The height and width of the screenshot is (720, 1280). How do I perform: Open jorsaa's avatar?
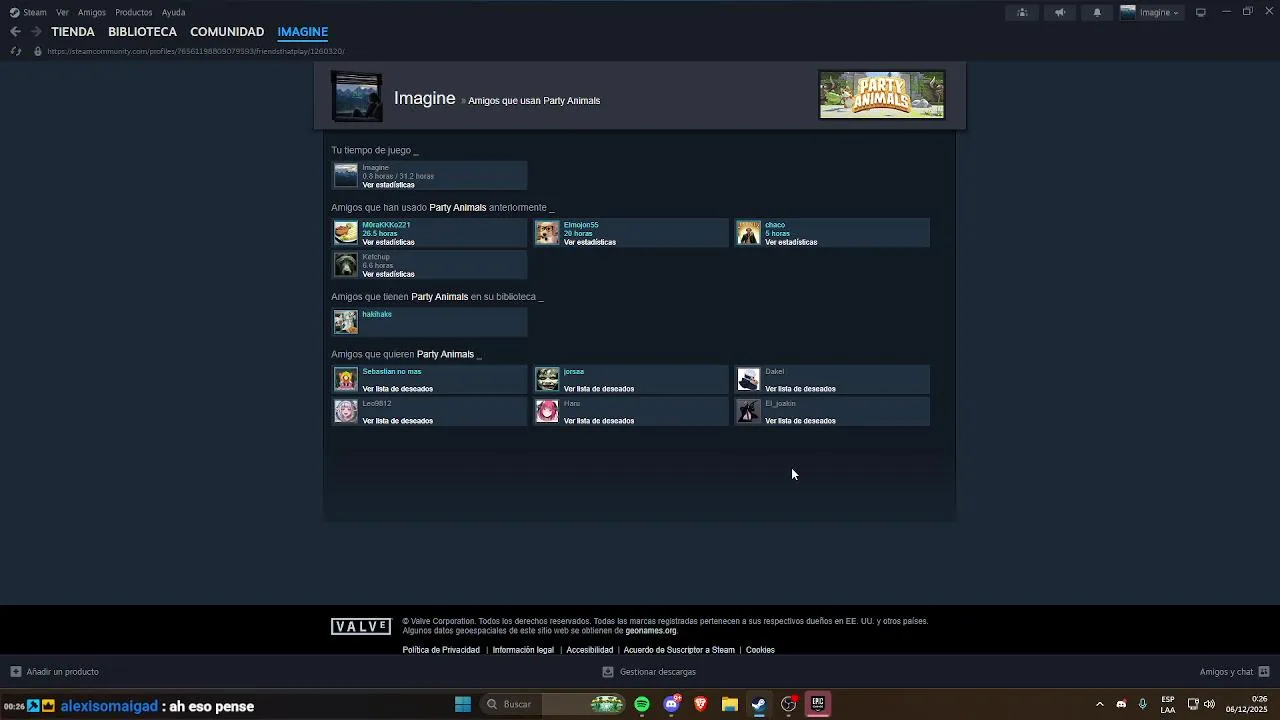(547, 379)
